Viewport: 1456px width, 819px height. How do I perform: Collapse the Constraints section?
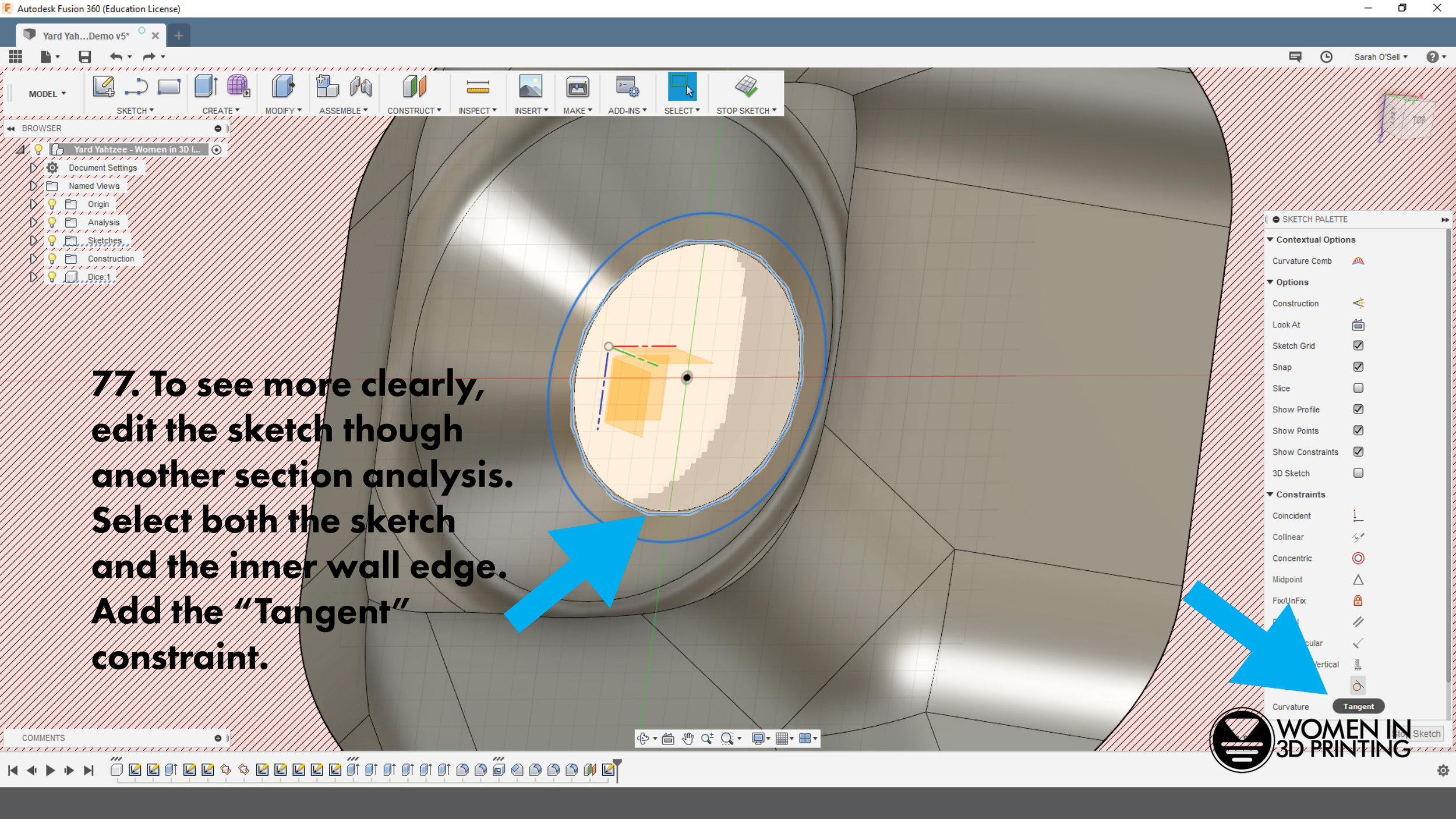click(x=1270, y=494)
